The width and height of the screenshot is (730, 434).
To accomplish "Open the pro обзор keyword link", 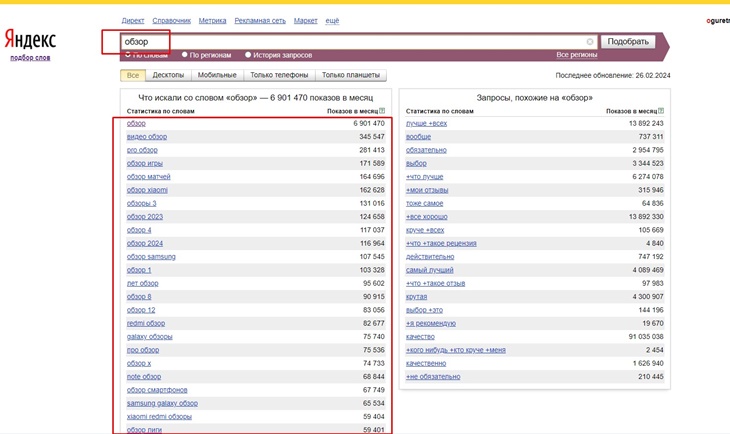I will (142, 150).
